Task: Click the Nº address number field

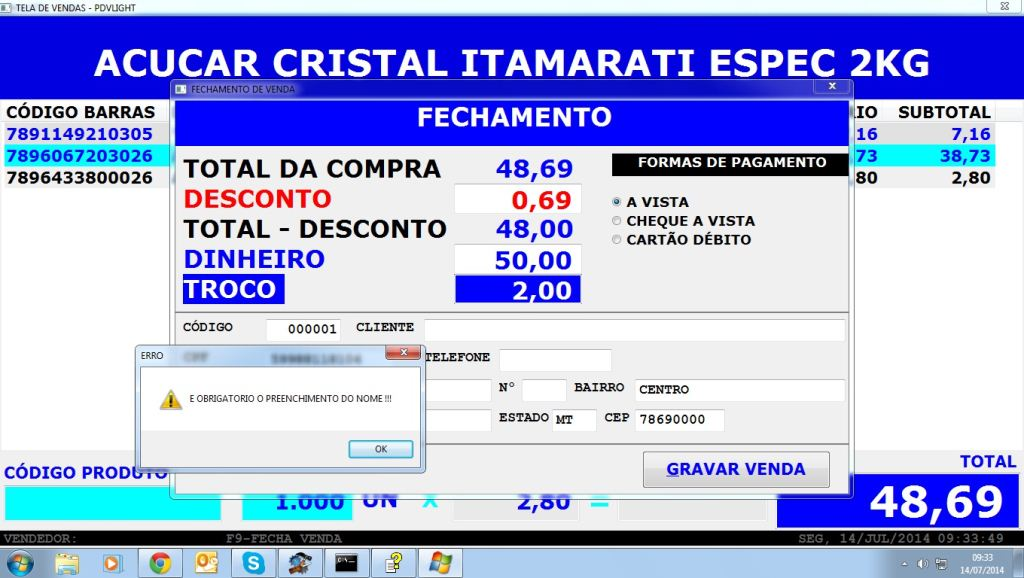Action: 544,390
